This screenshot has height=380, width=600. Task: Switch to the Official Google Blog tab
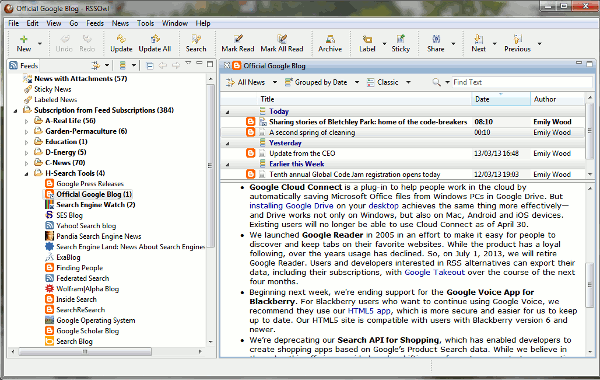pos(270,66)
